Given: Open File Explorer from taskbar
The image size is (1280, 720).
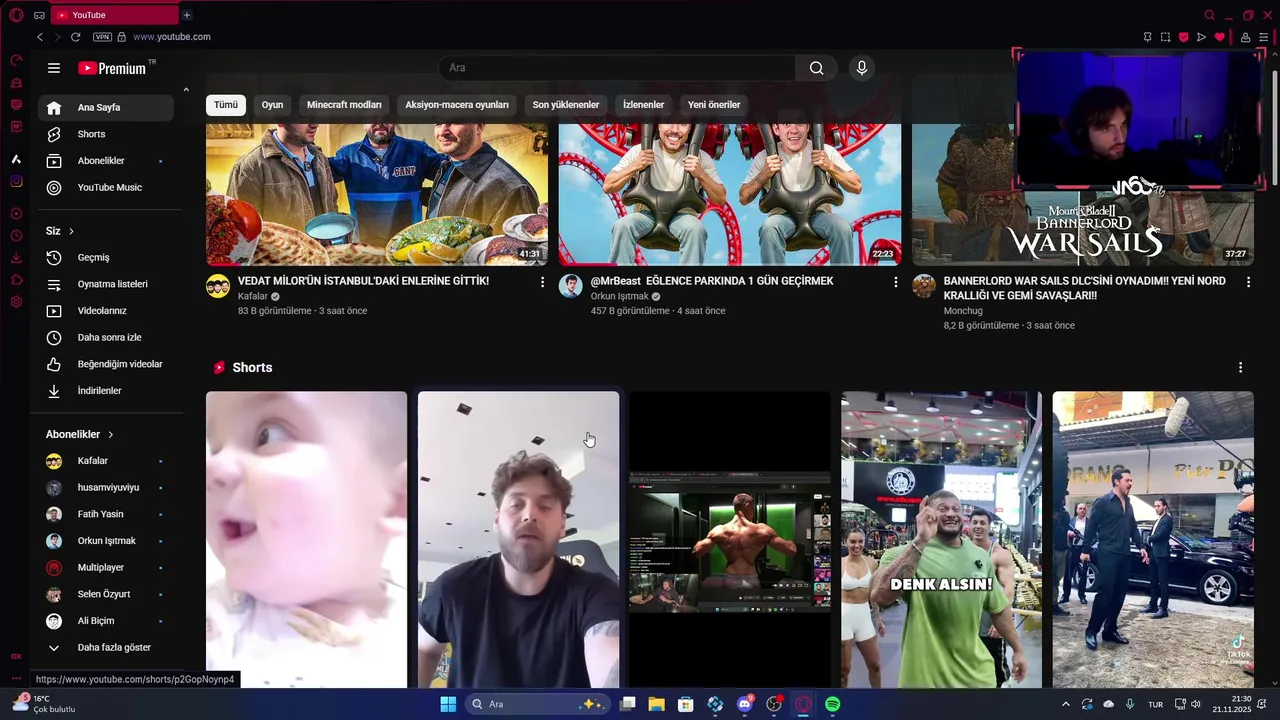Looking at the screenshot, I should (x=657, y=704).
